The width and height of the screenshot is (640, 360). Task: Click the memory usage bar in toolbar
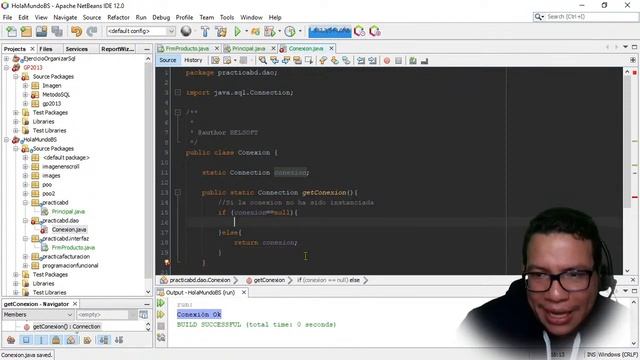pos(329,31)
